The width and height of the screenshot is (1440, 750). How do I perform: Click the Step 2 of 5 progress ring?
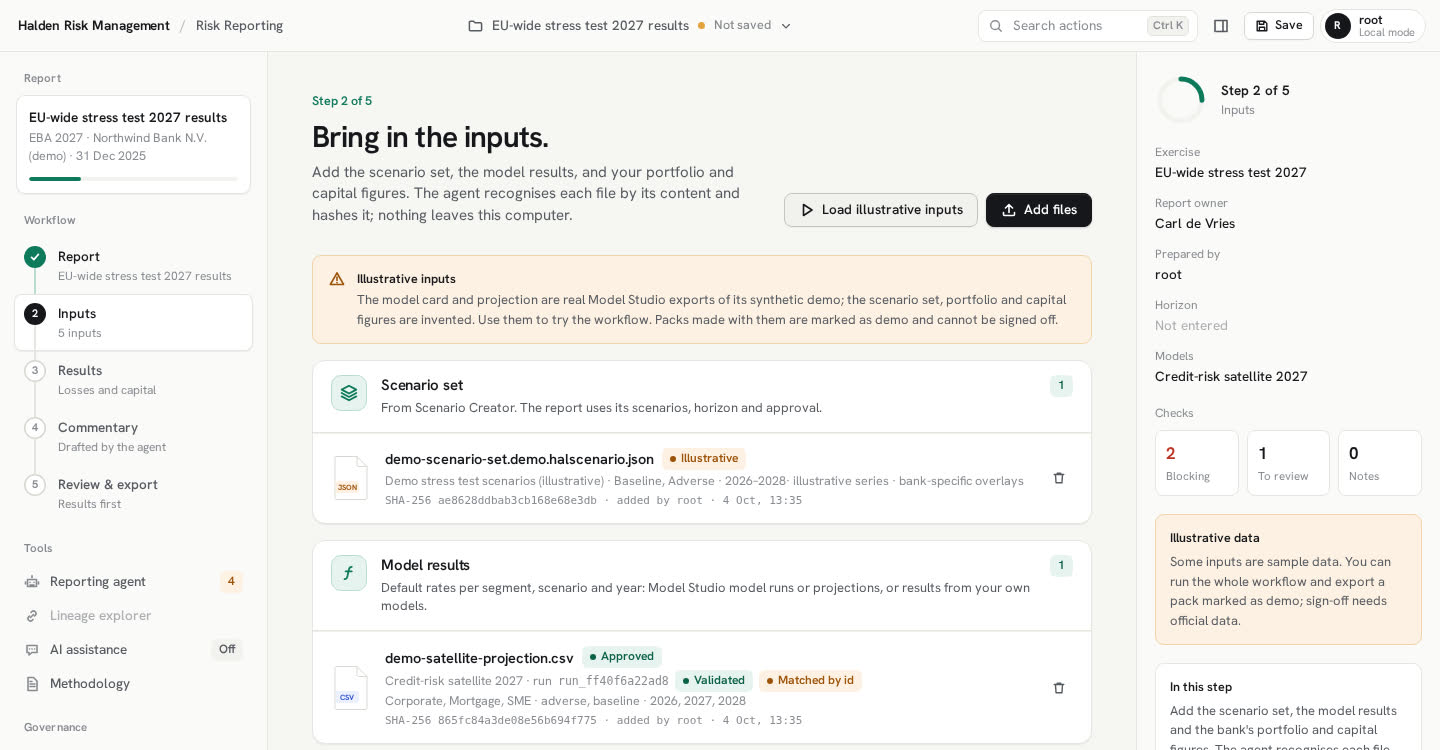(1181, 100)
